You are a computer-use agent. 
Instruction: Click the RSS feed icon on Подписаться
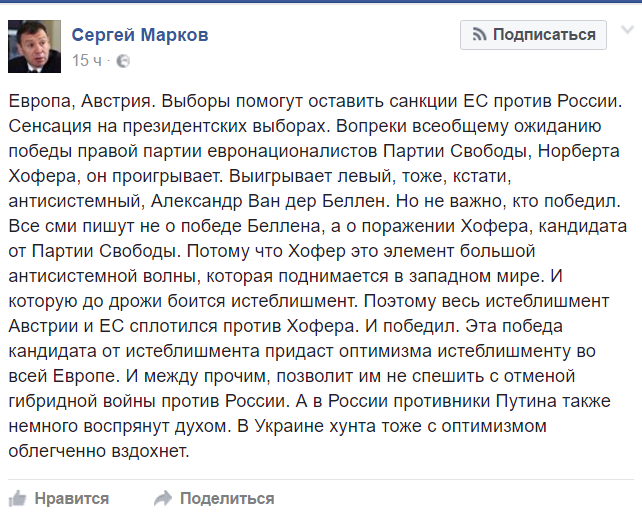479,35
